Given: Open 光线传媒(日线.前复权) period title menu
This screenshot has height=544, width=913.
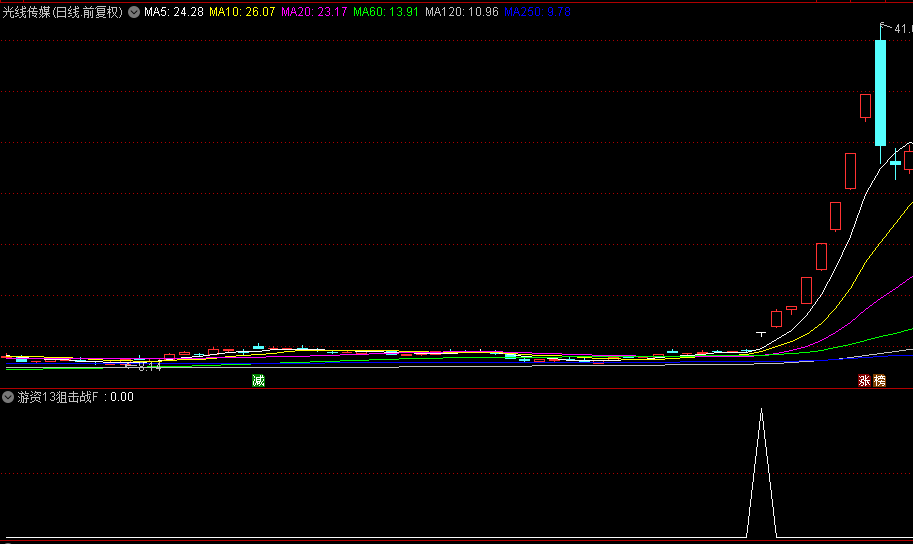Looking at the screenshot, I should 63,12.
